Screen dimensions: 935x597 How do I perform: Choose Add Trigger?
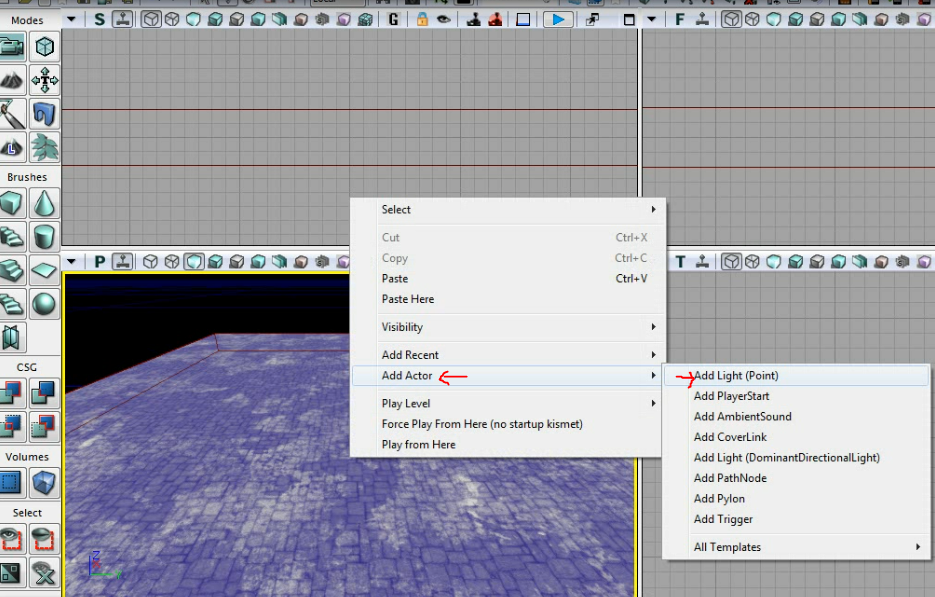point(796,519)
